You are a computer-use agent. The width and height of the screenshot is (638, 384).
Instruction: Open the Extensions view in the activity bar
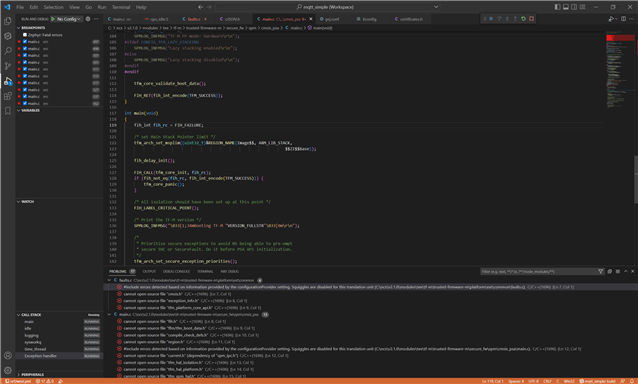(8, 96)
